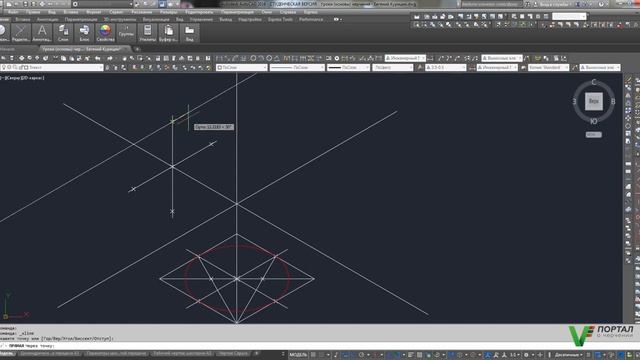Select the Евгений Курицин drawing file tab
Image resolution: width=640 pixels, height=360 pixels.
[85, 49]
